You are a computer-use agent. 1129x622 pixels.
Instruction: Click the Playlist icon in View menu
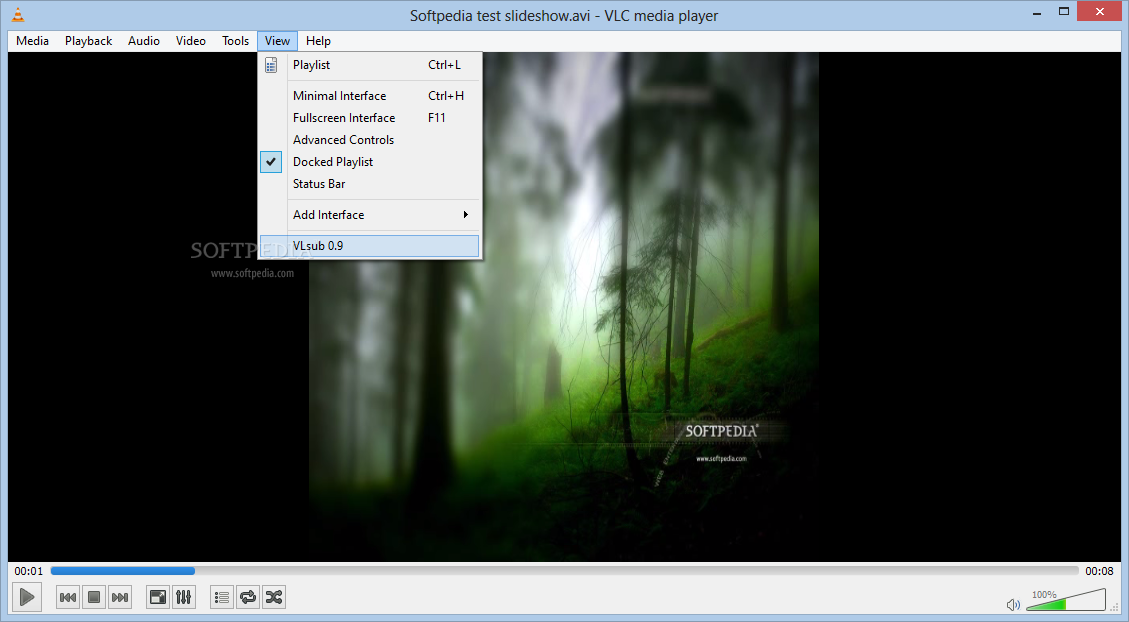pyautogui.click(x=271, y=66)
